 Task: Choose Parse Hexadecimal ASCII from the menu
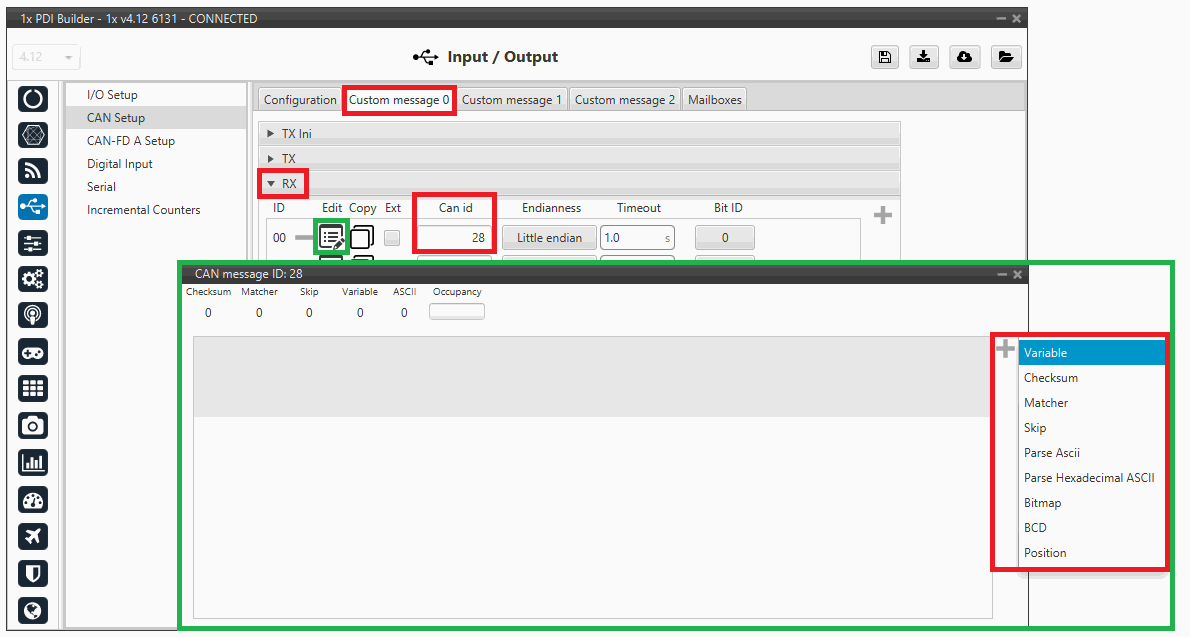tap(1091, 478)
